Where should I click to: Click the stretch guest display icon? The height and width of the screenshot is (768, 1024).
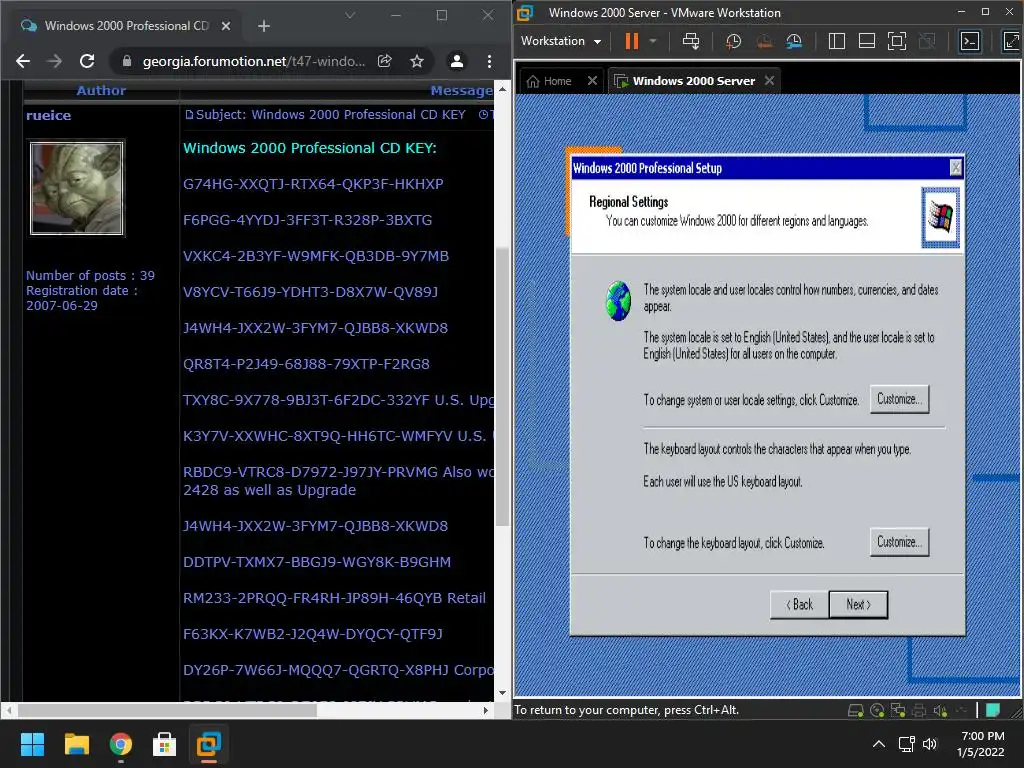tap(1011, 41)
